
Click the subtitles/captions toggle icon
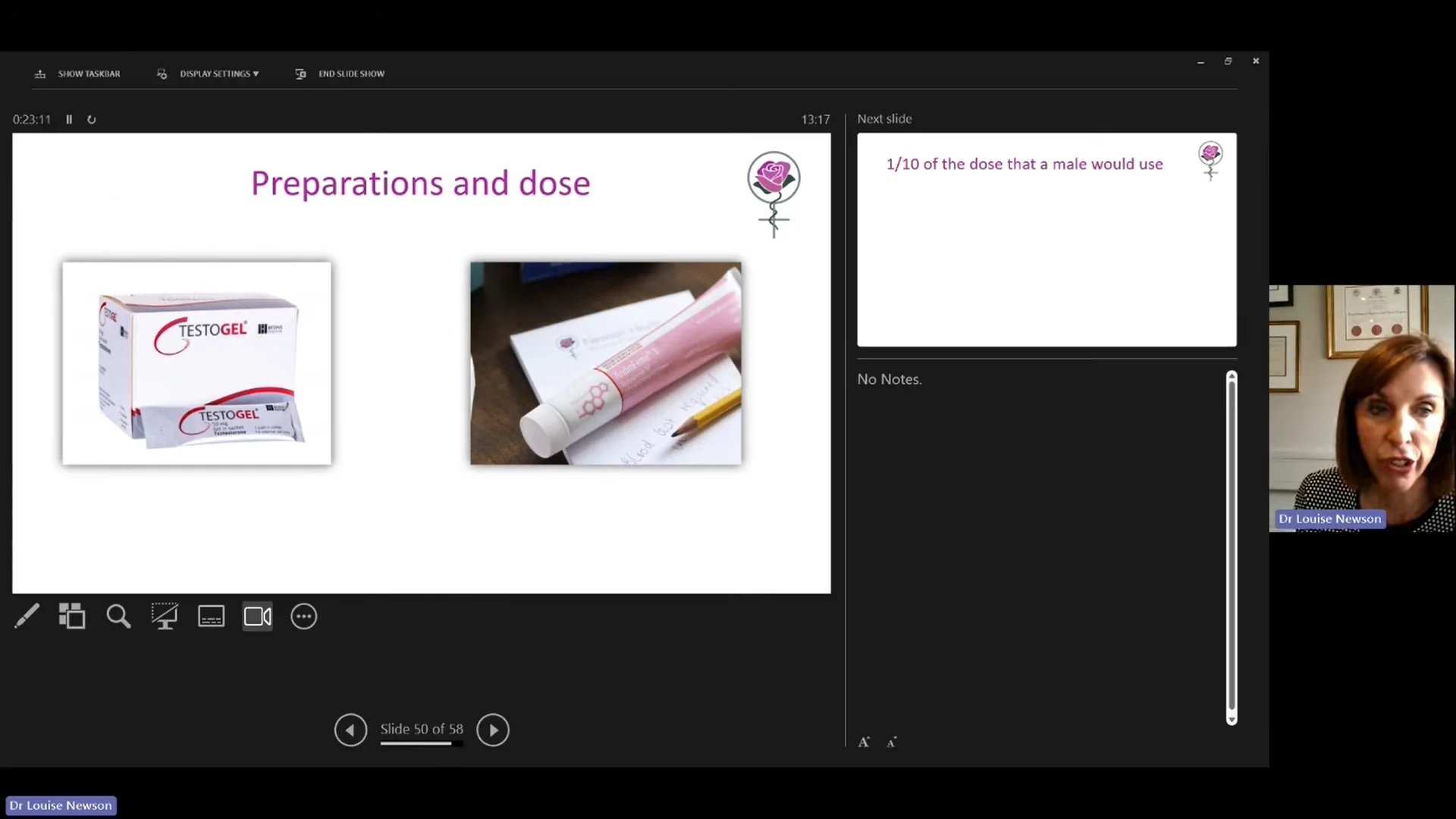coord(211,616)
